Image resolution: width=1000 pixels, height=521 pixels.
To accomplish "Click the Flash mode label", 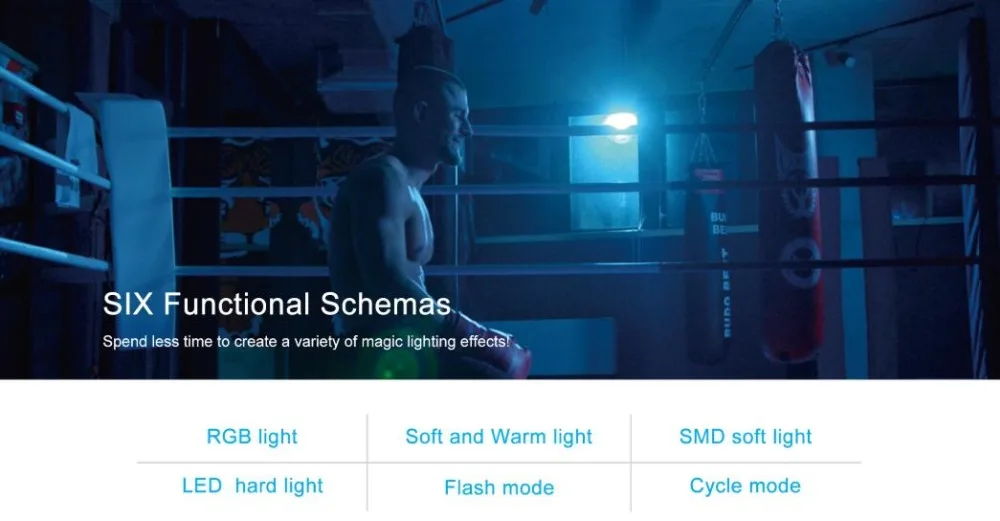I will pos(499,488).
